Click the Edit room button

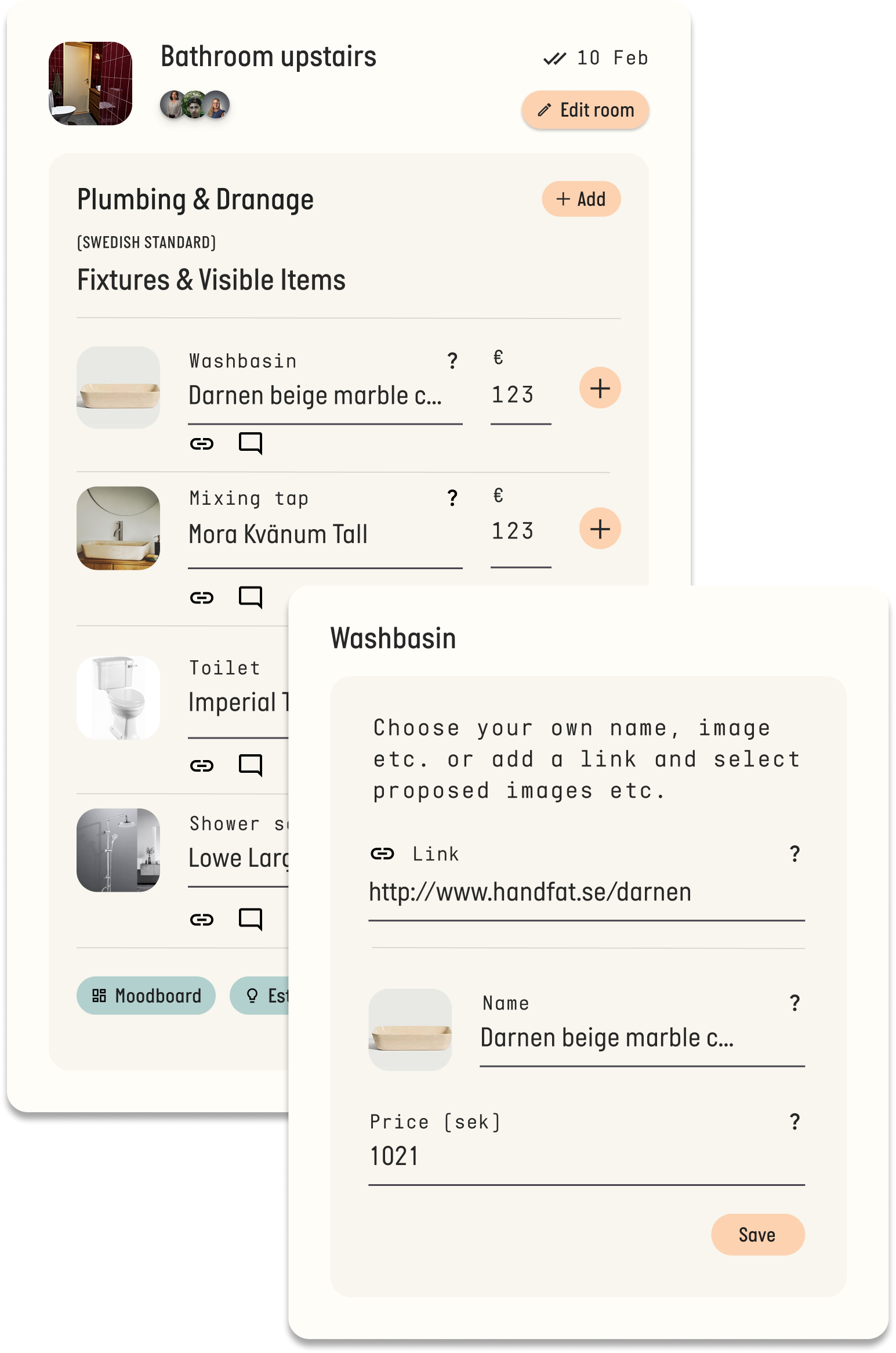click(585, 110)
